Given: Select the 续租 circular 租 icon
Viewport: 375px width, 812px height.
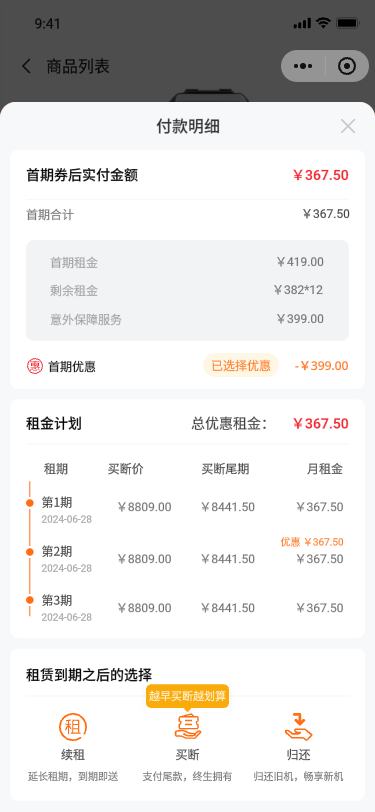Looking at the screenshot, I should pyautogui.click(x=73, y=727).
